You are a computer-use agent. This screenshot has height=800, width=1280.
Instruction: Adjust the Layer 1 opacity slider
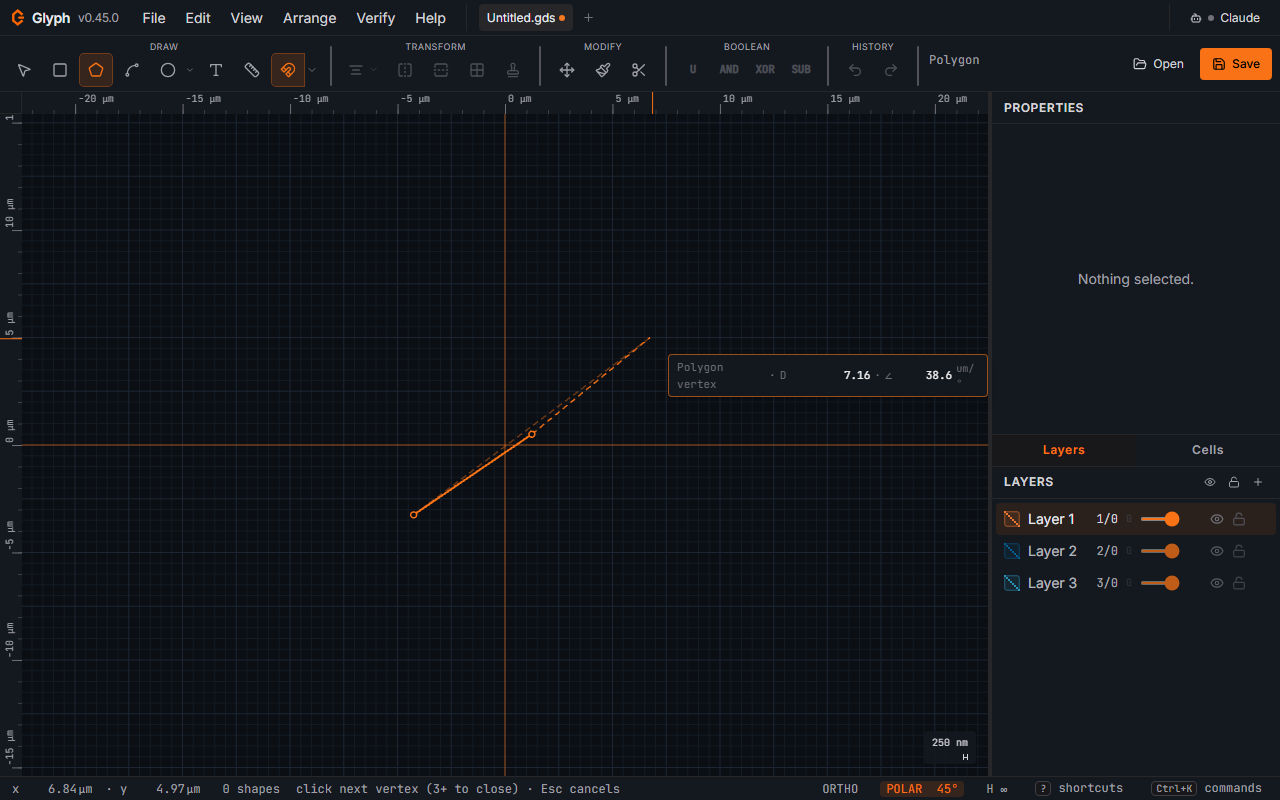(1160, 519)
